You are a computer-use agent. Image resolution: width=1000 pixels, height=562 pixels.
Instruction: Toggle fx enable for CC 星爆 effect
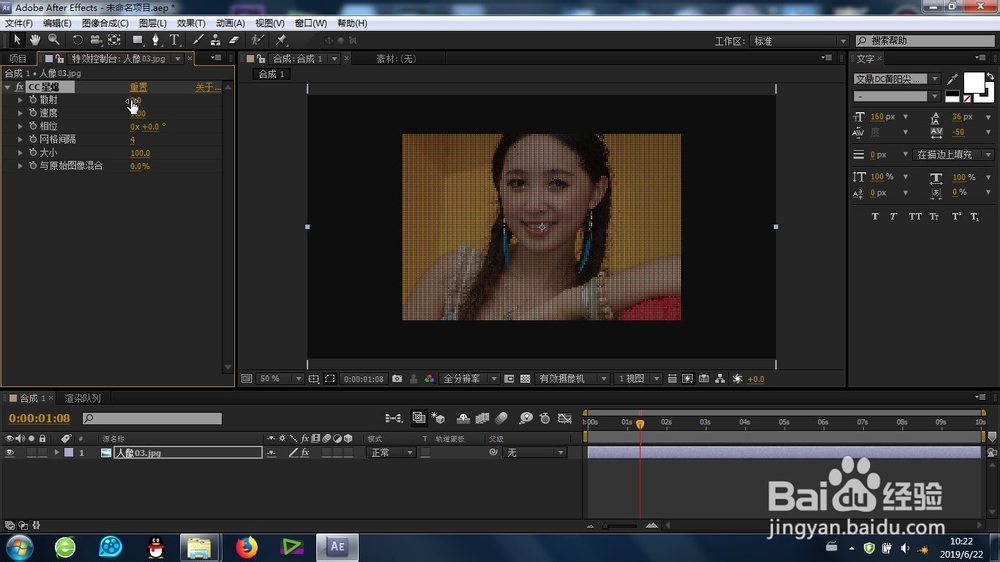pyautogui.click(x=19, y=87)
